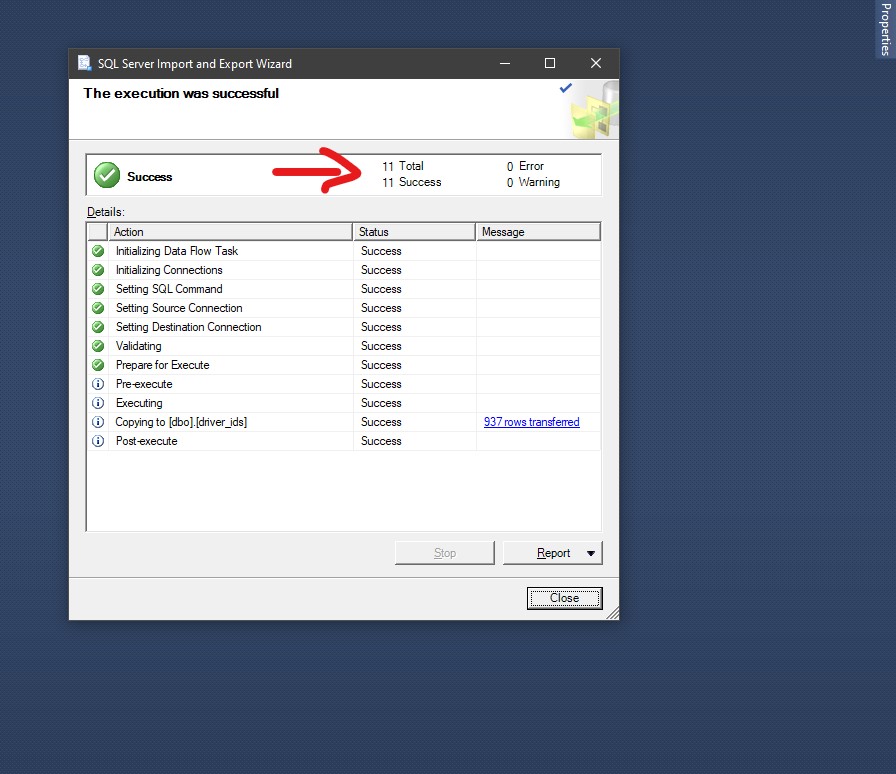This screenshot has width=896, height=774.
Task: Click the SQL Server wizard icon in title bar
Action: pyautogui.click(x=84, y=63)
